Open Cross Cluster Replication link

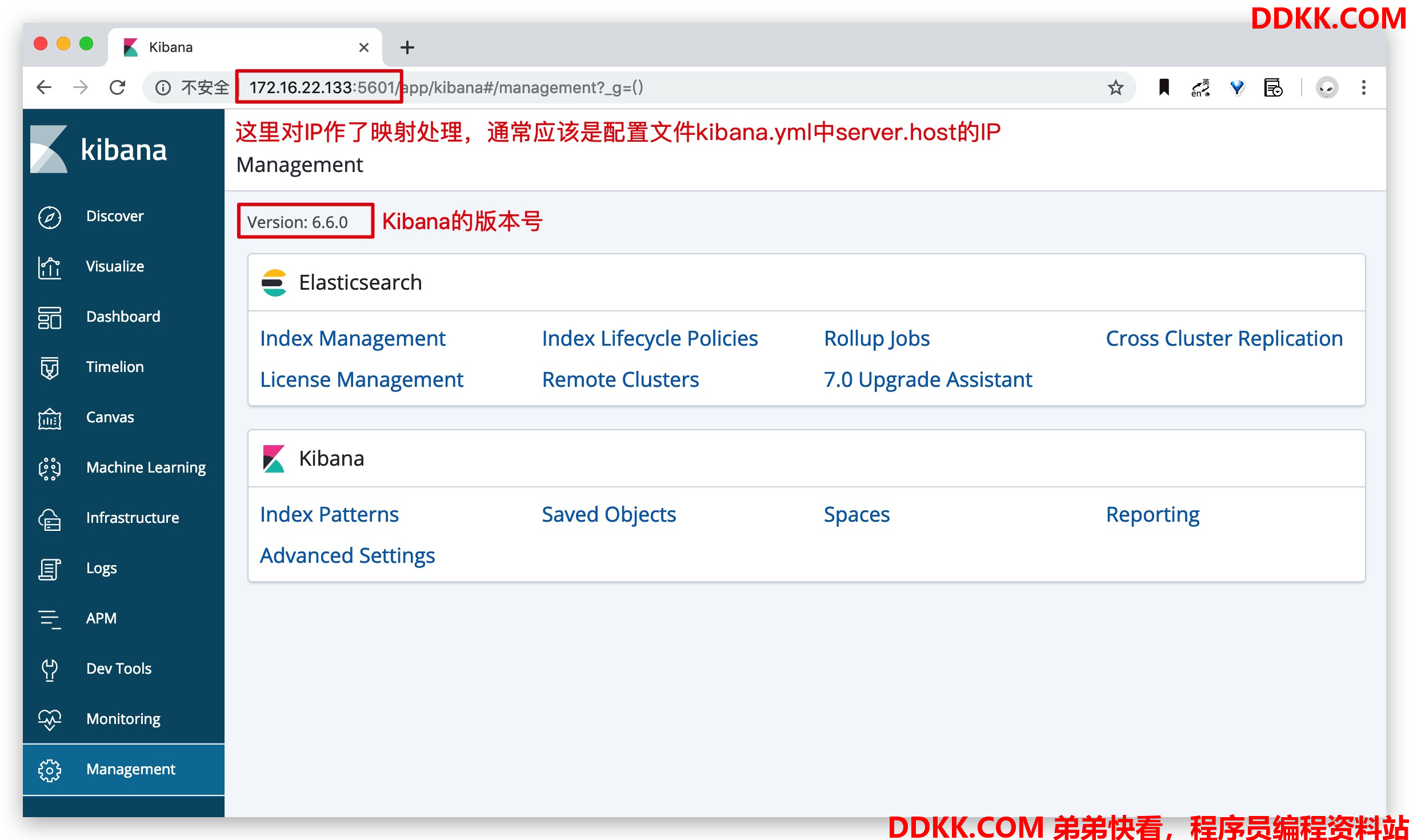tap(1224, 339)
